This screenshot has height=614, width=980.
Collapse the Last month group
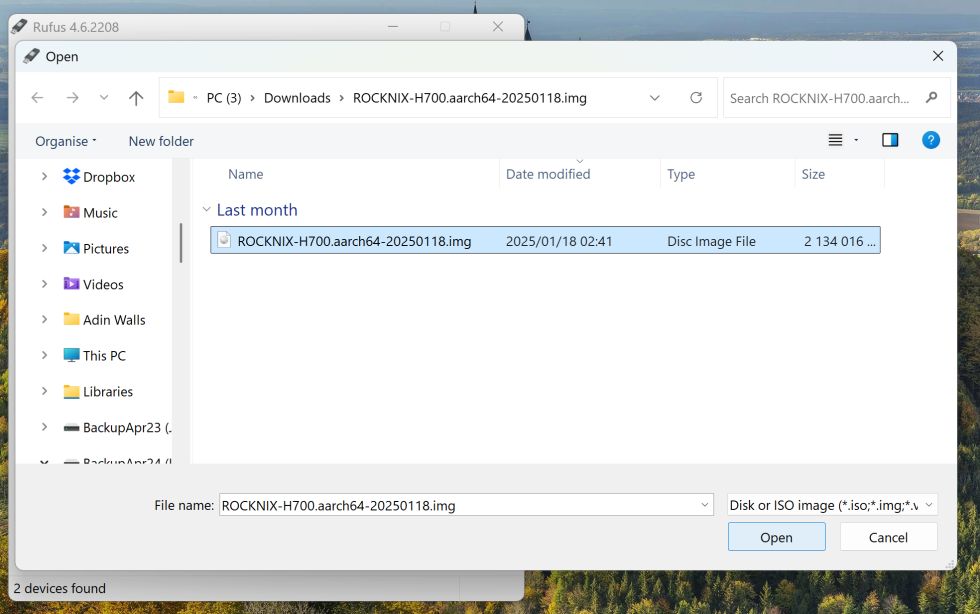[x=206, y=210]
